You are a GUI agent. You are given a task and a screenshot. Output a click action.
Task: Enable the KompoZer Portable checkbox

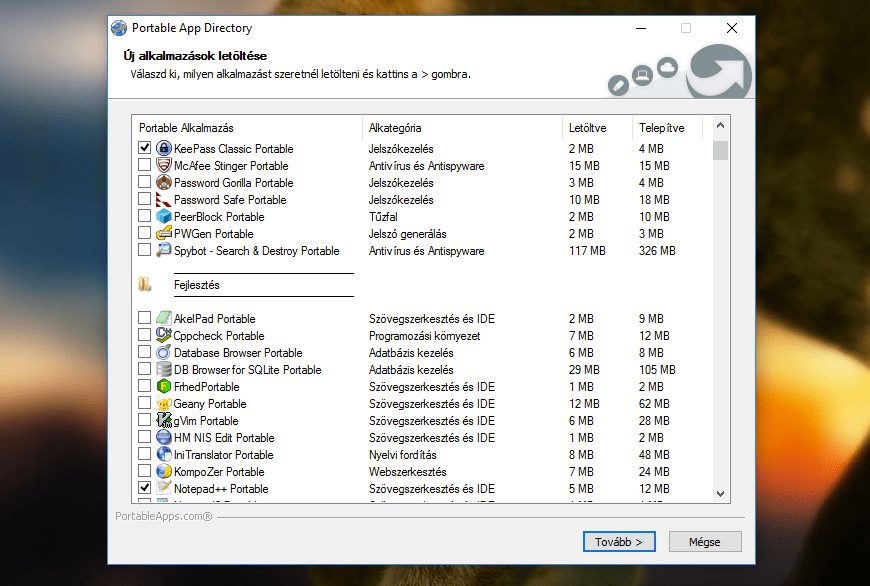click(144, 471)
